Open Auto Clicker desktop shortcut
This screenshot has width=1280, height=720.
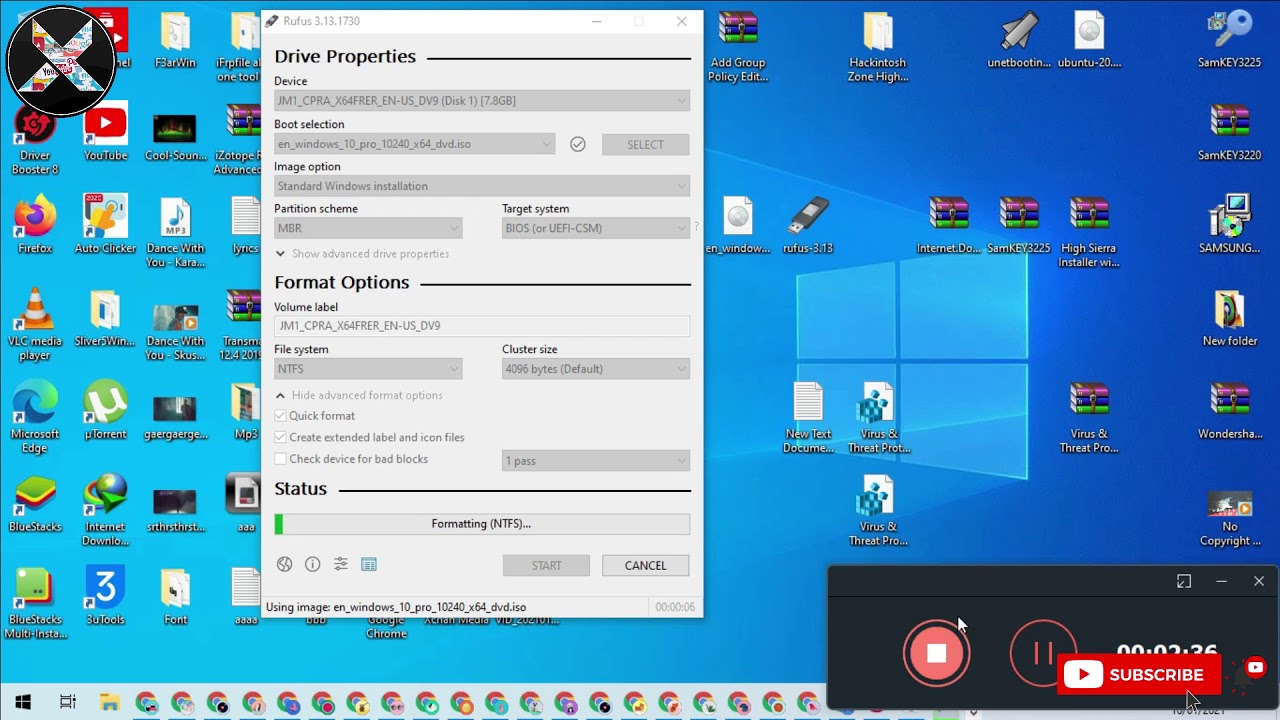[105, 225]
